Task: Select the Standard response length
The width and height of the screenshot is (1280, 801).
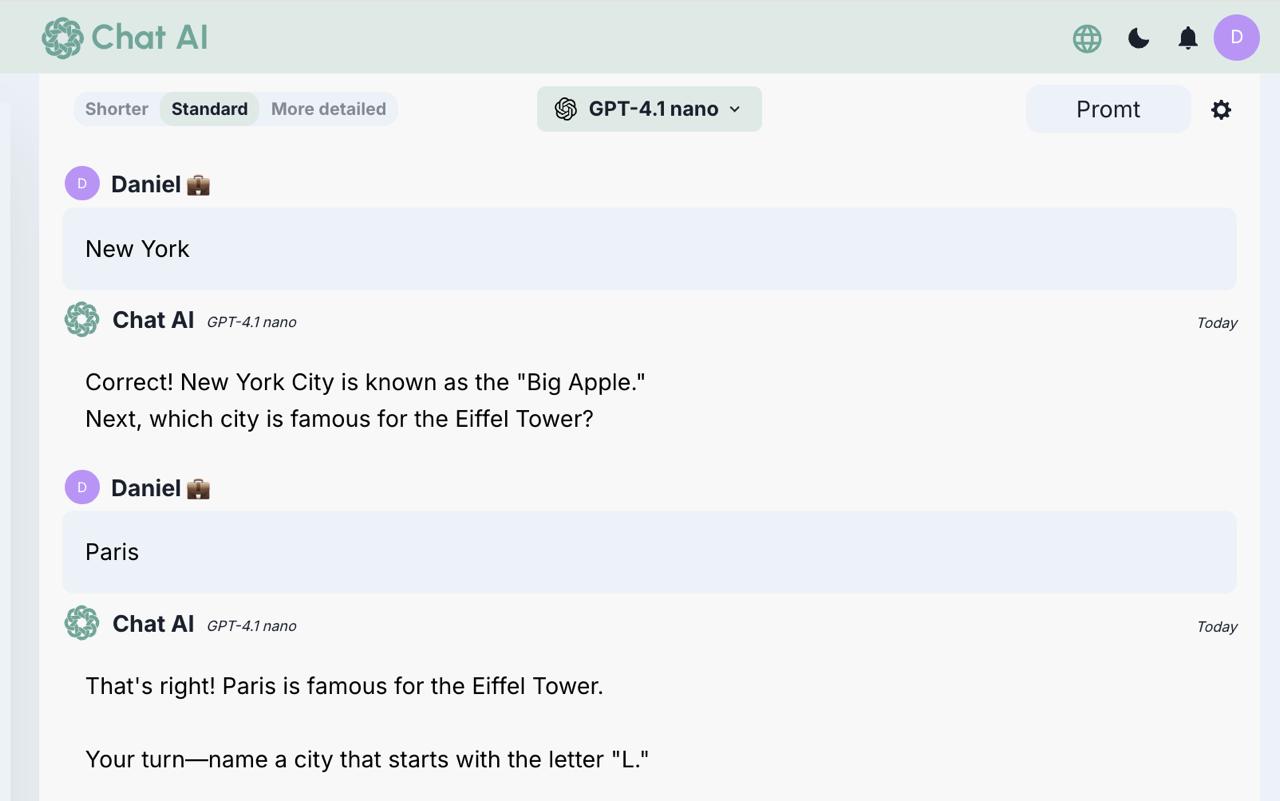Action: click(x=209, y=109)
